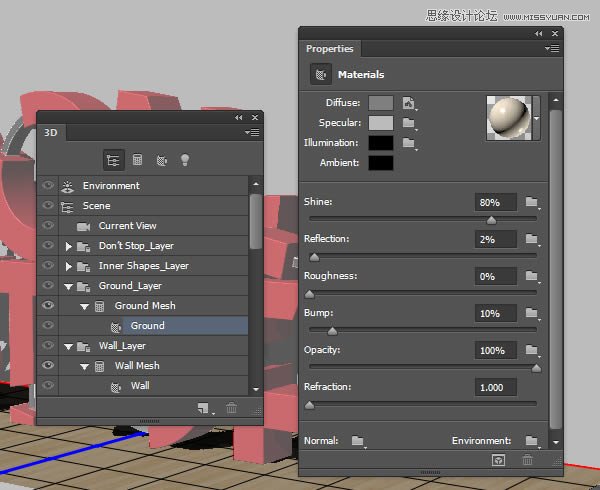This screenshot has height=490, width=600.
Task: Collapse the 3D panel with the double-arrow icon
Action: click(x=238, y=117)
